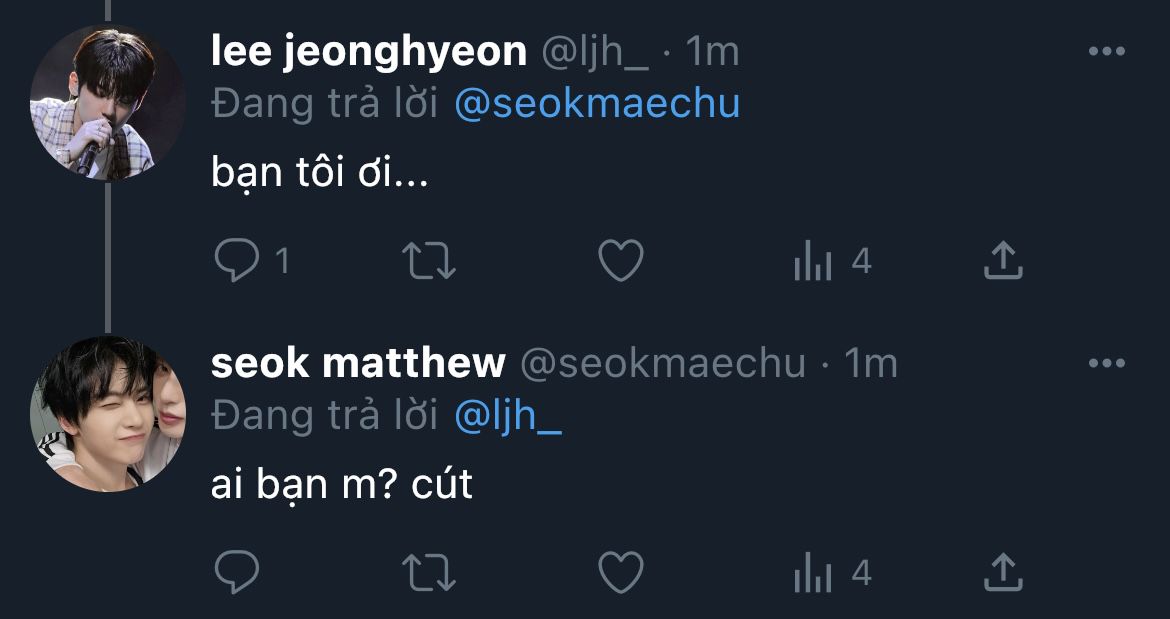
Task: Click the @ljh_ mention in reply line
Action: pyautogui.click(x=507, y=416)
